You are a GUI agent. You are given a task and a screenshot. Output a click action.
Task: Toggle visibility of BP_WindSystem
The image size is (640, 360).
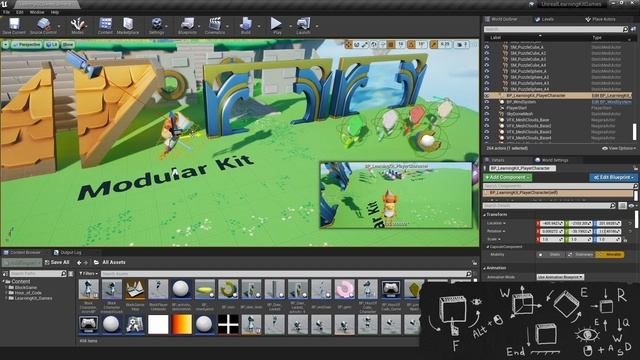click(x=487, y=102)
